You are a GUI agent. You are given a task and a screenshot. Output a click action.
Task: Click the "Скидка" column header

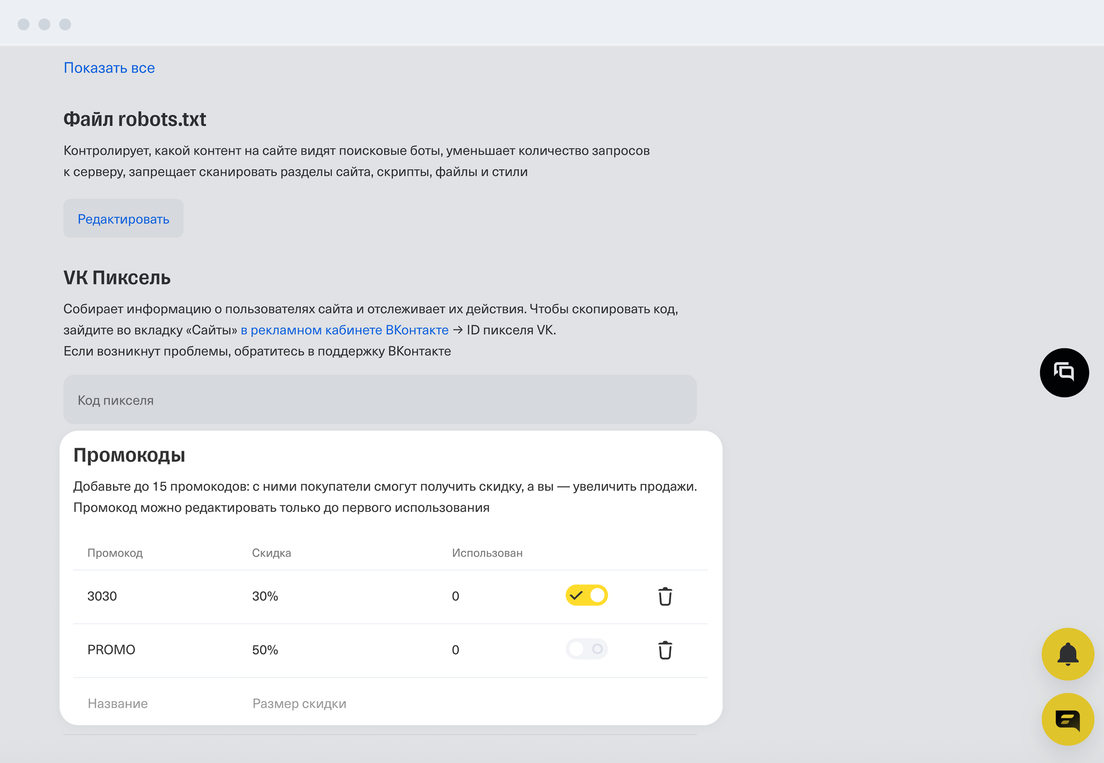[x=271, y=553]
